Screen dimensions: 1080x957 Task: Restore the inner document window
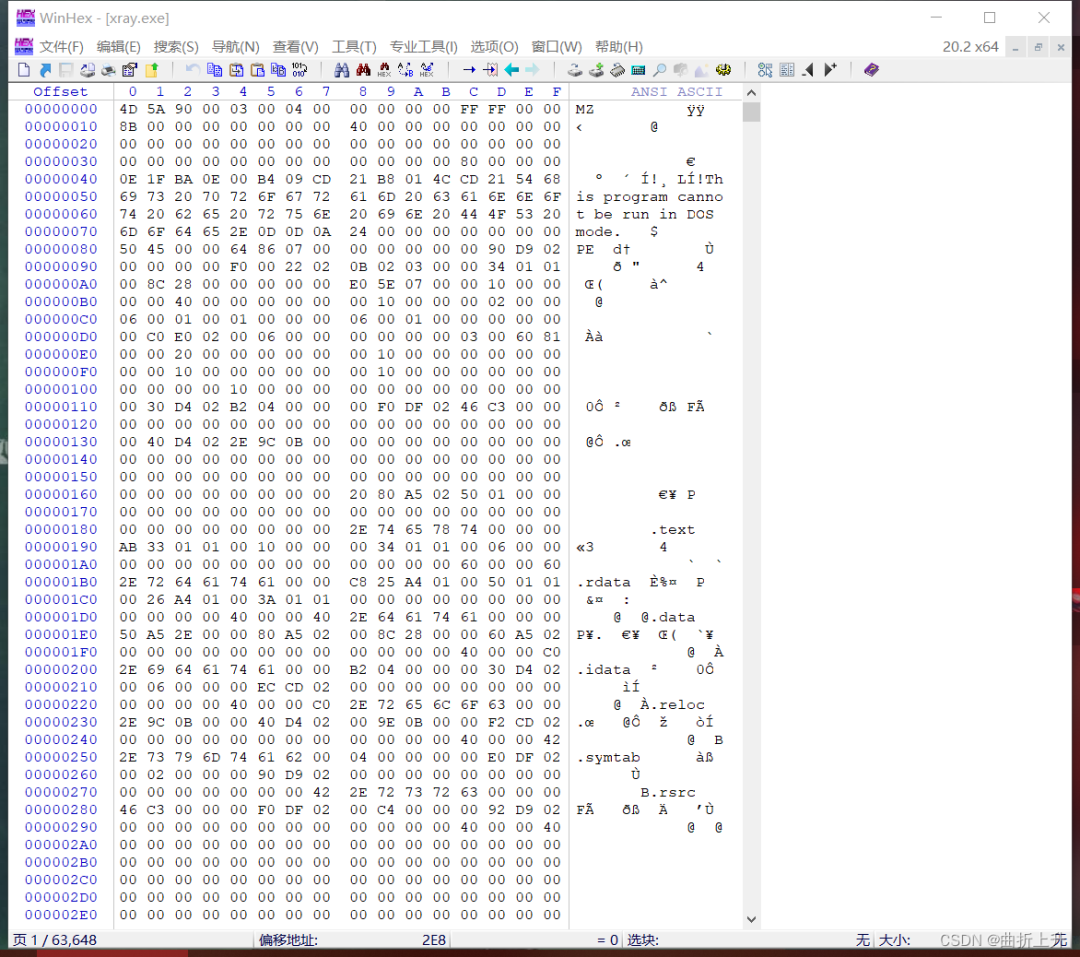click(x=1038, y=47)
